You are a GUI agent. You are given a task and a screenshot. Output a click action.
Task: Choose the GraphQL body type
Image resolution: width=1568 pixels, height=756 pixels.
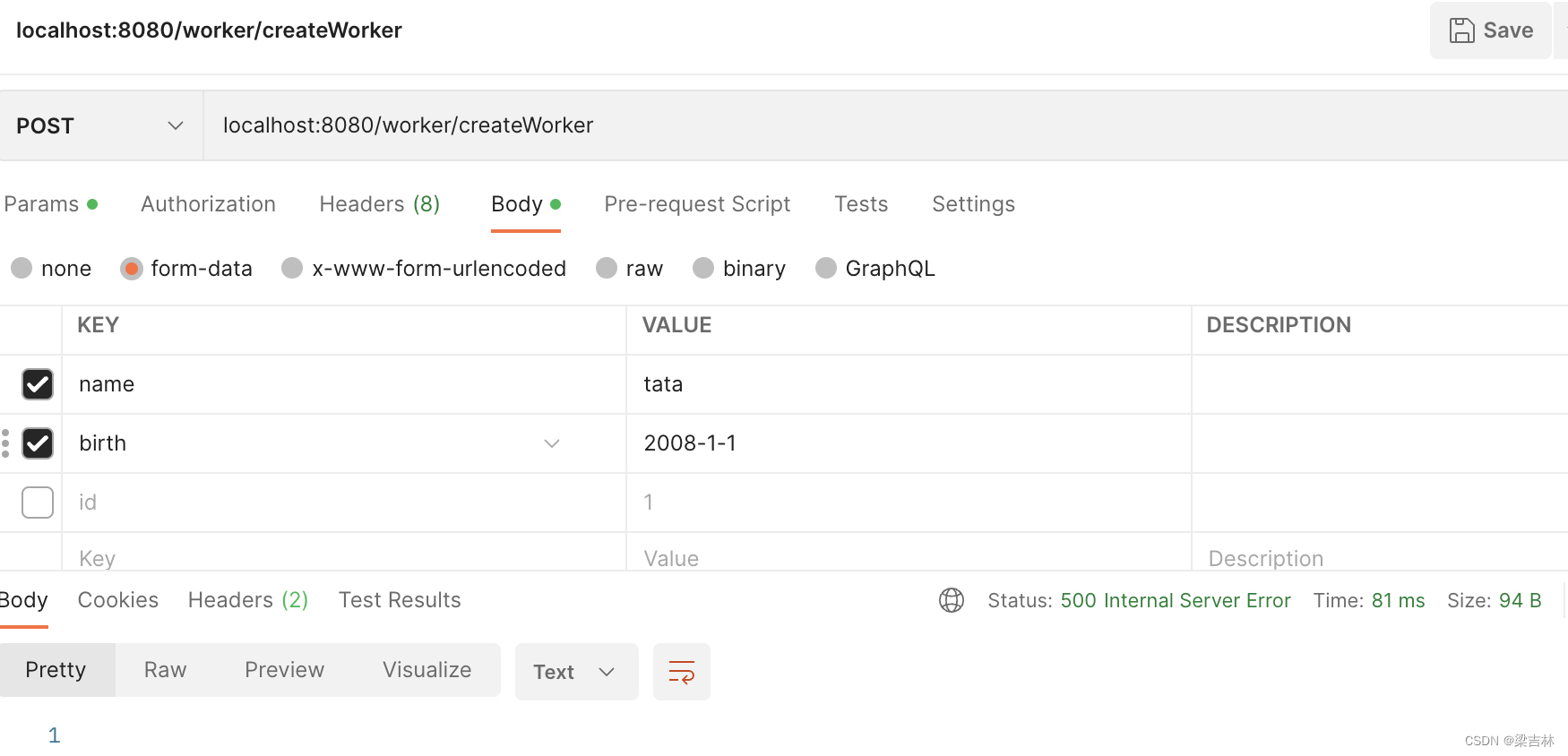826,268
